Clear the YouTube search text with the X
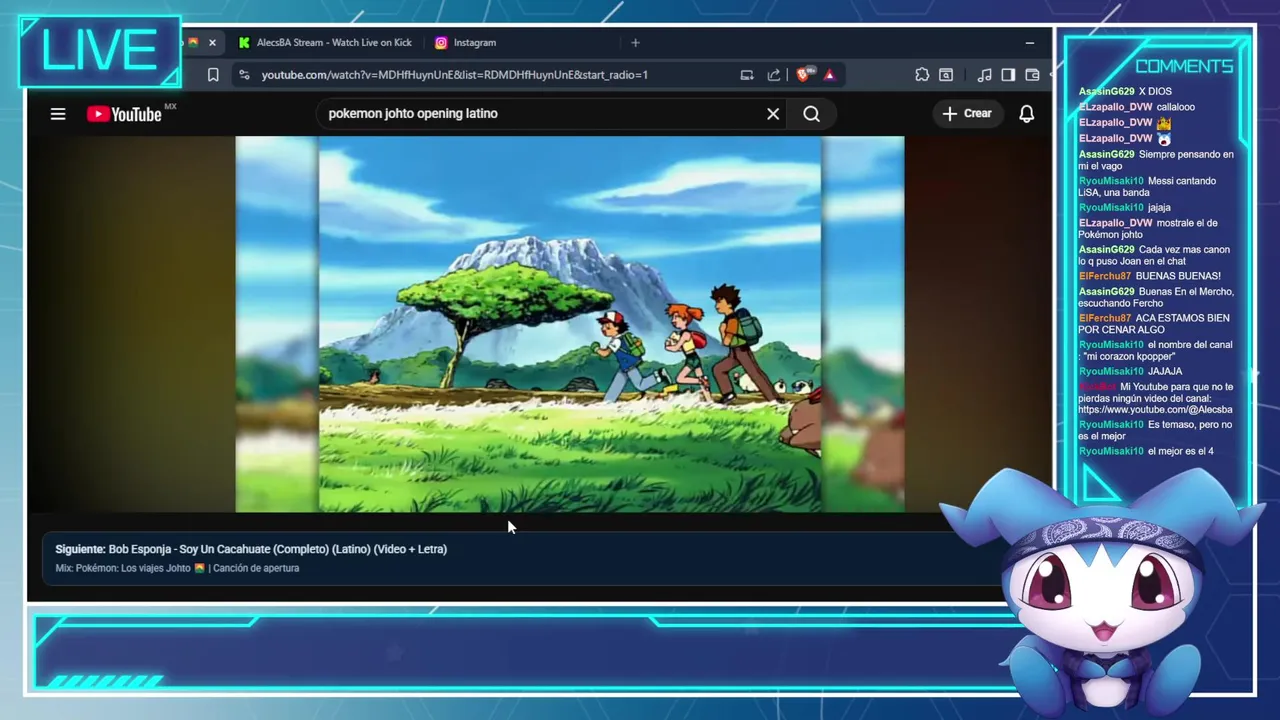This screenshot has height=720, width=1280. [x=773, y=114]
